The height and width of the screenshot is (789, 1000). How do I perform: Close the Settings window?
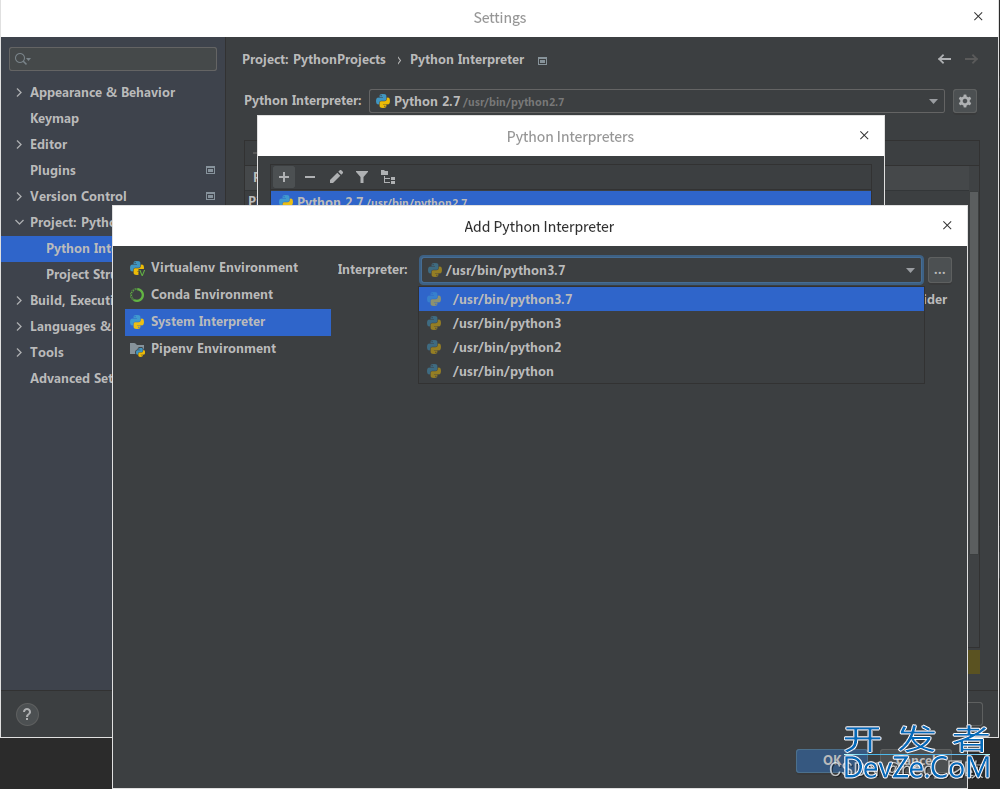tap(978, 17)
